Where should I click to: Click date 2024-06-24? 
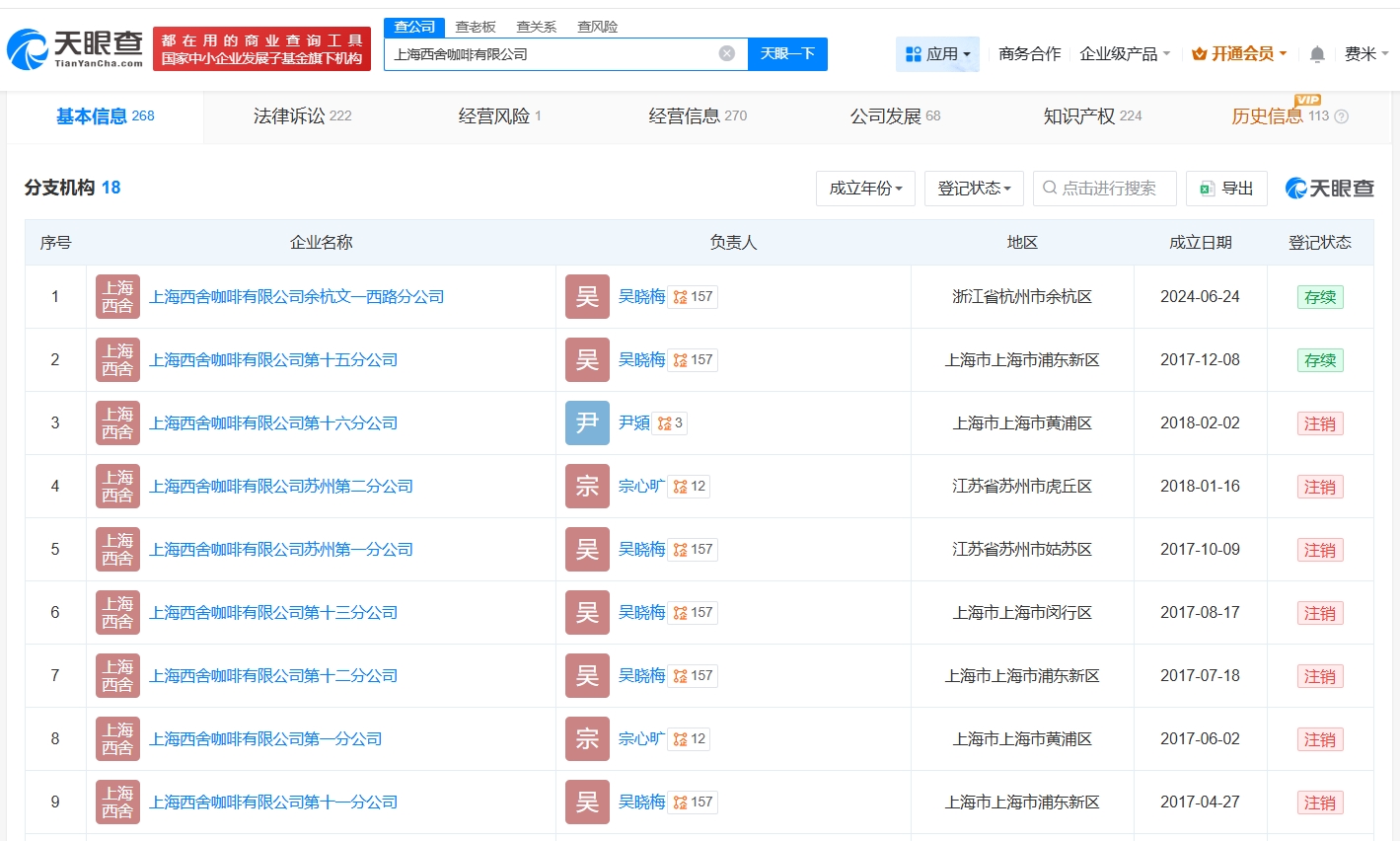tap(1200, 297)
